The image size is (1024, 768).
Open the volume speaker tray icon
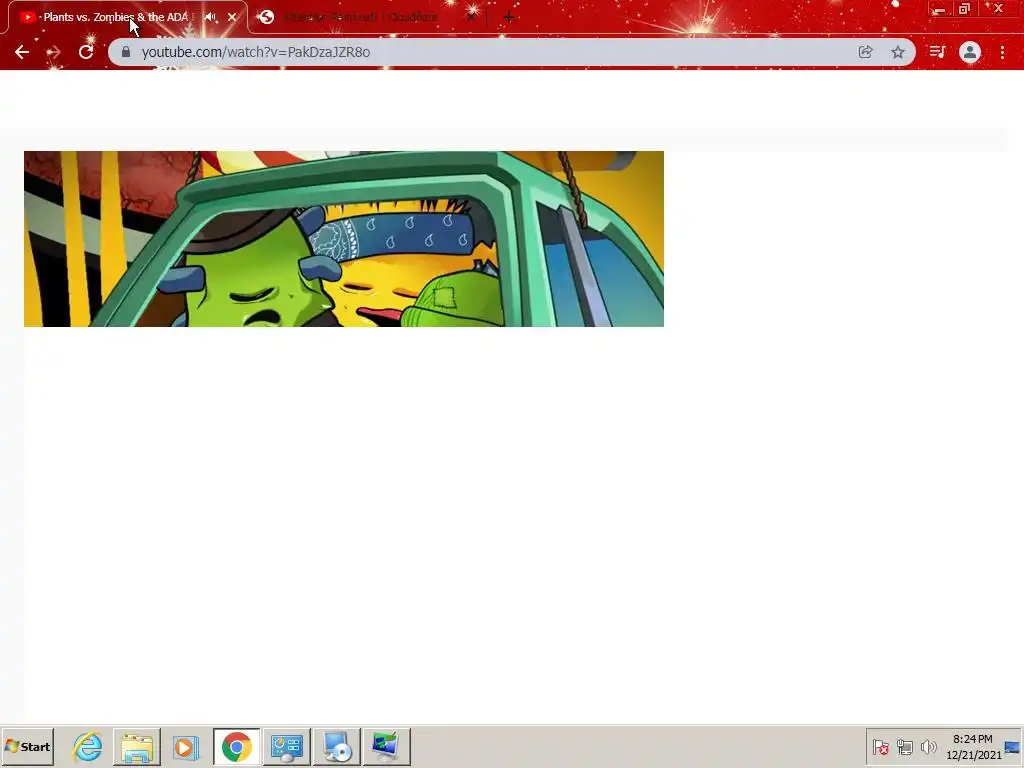pos(928,746)
